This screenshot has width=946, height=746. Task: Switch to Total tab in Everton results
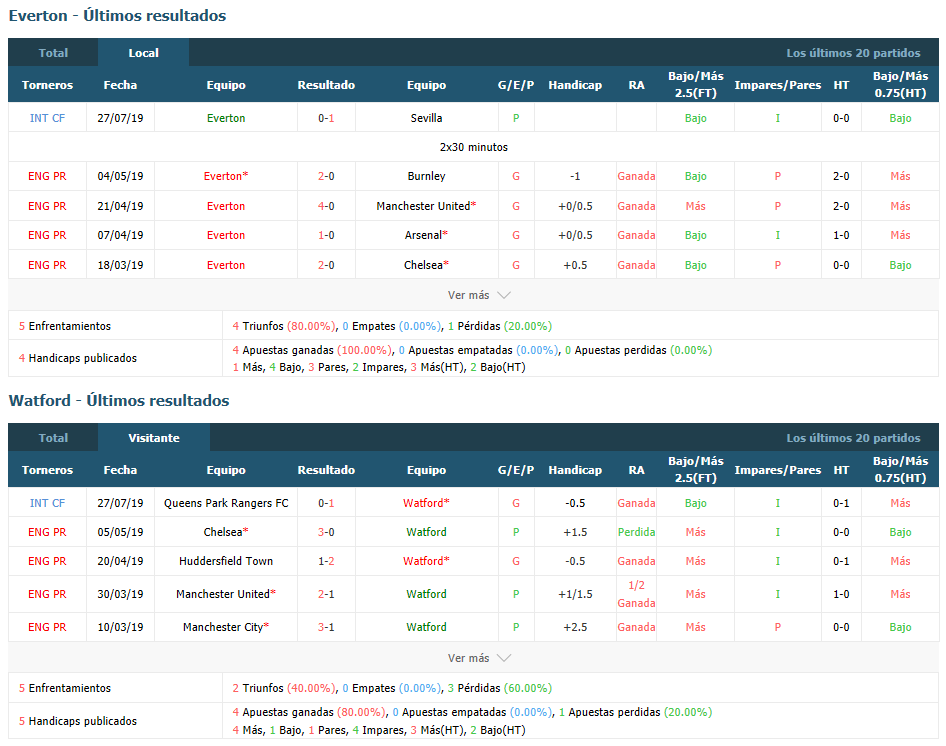click(x=53, y=53)
